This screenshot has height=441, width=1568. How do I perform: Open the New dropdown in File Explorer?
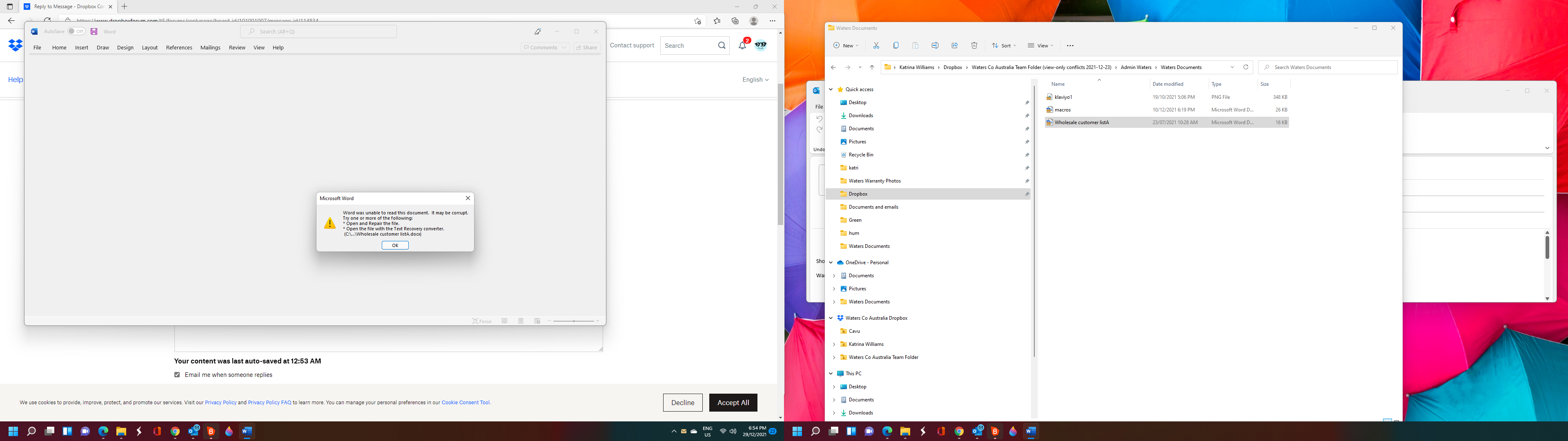pos(846,46)
